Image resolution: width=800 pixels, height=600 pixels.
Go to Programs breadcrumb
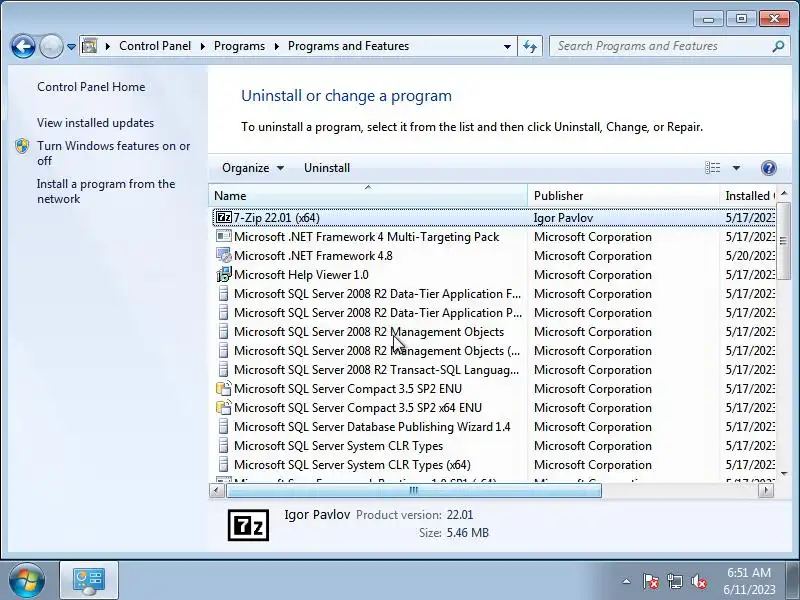pos(239,46)
